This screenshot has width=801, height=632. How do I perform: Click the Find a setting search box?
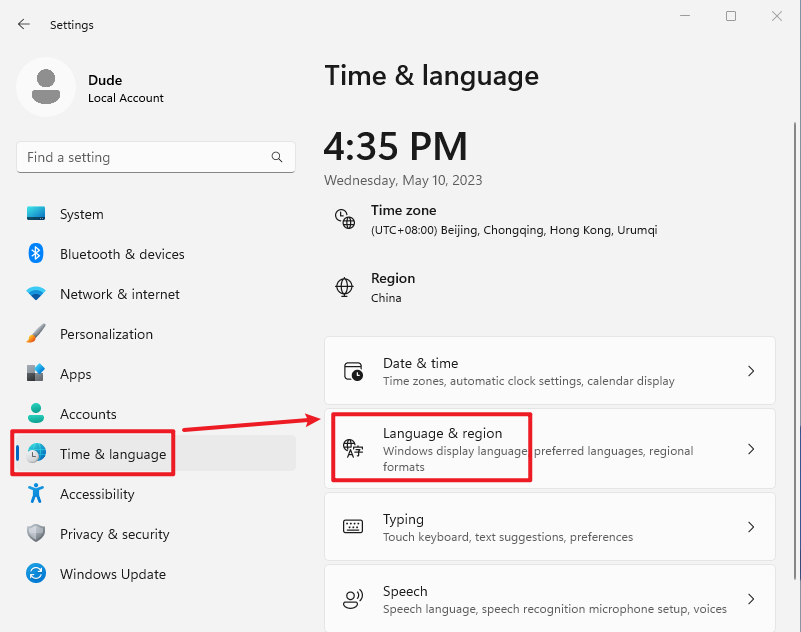(x=145, y=157)
